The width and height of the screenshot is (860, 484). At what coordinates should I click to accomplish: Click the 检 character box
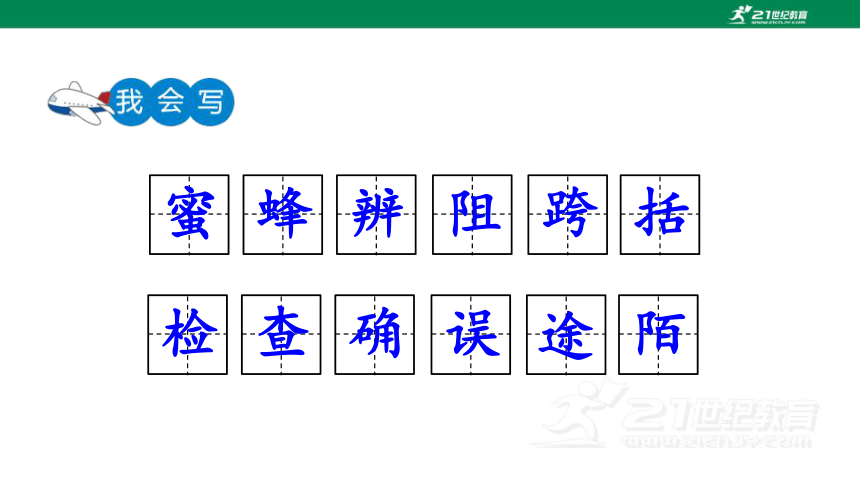[188, 335]
